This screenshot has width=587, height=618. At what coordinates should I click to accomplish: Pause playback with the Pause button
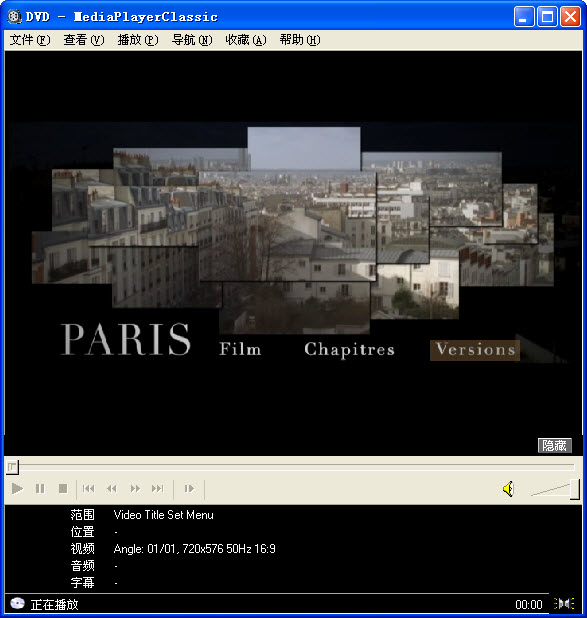tap(40, 489)
